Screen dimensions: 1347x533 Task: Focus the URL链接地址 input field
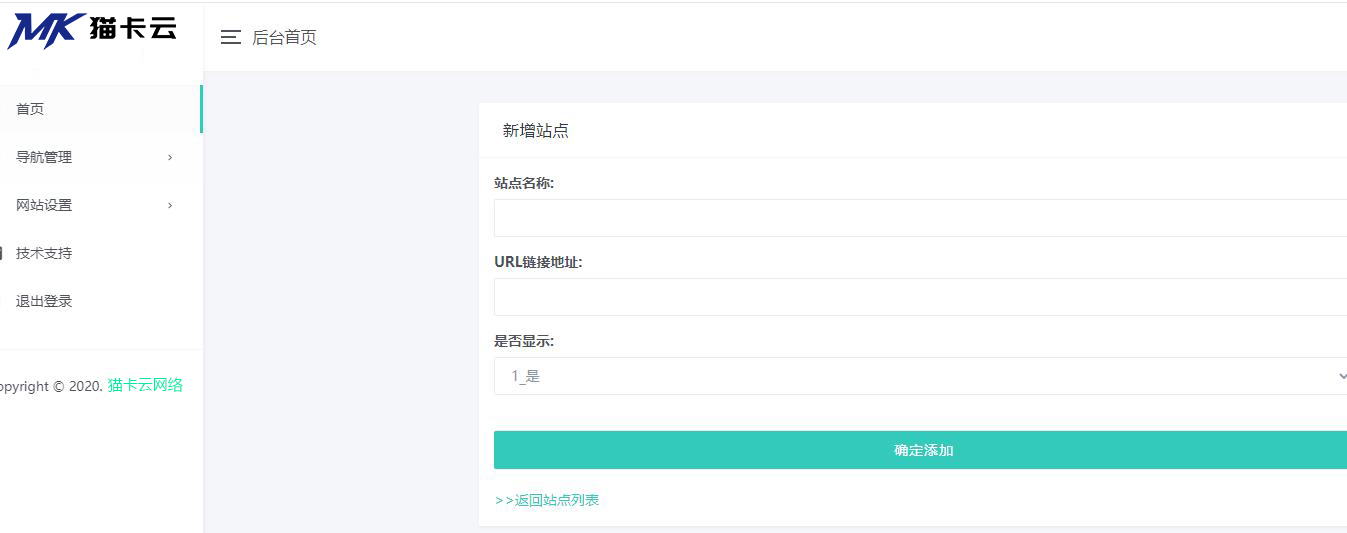[920, 297]
